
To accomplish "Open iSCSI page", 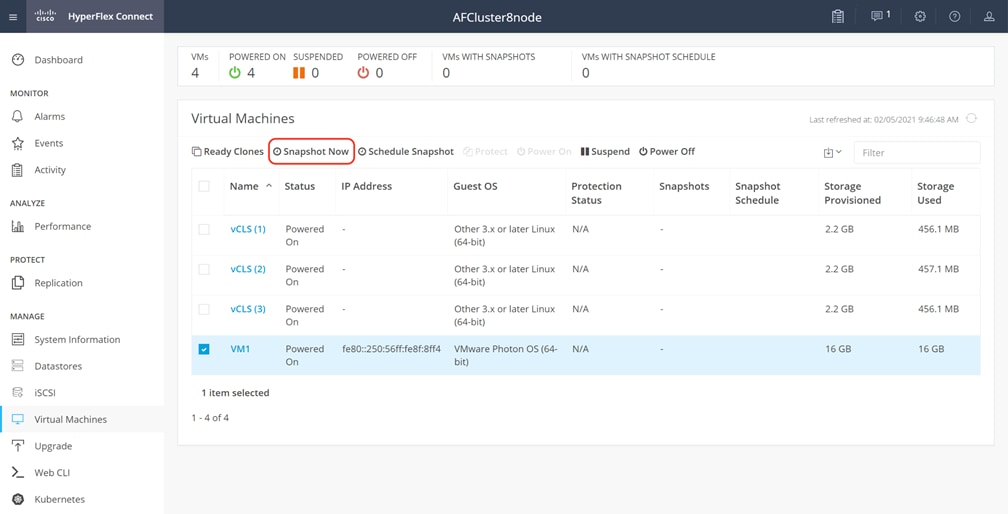I will click(44, 393).
